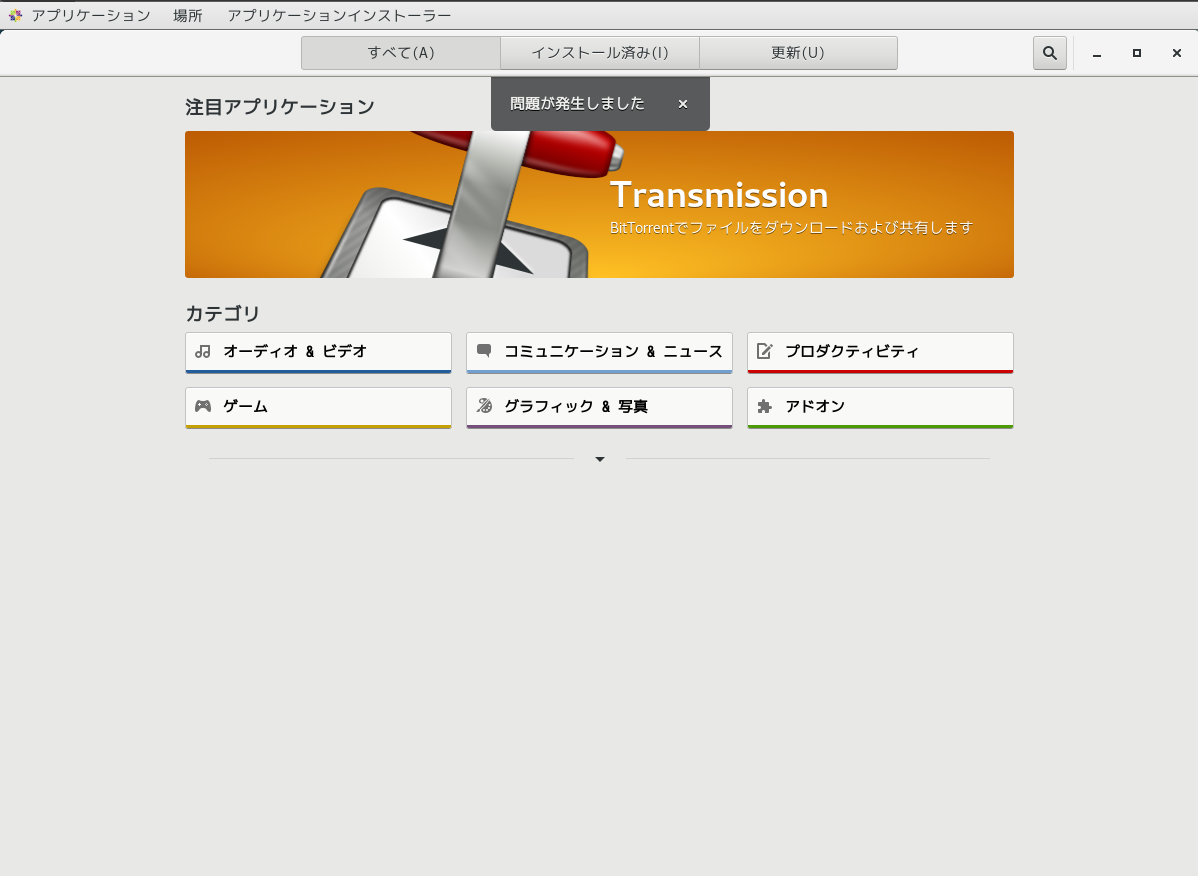1198x876 pixels.
Task: Click the application installer icon in the top-left corner
Action: click(14, 15)
